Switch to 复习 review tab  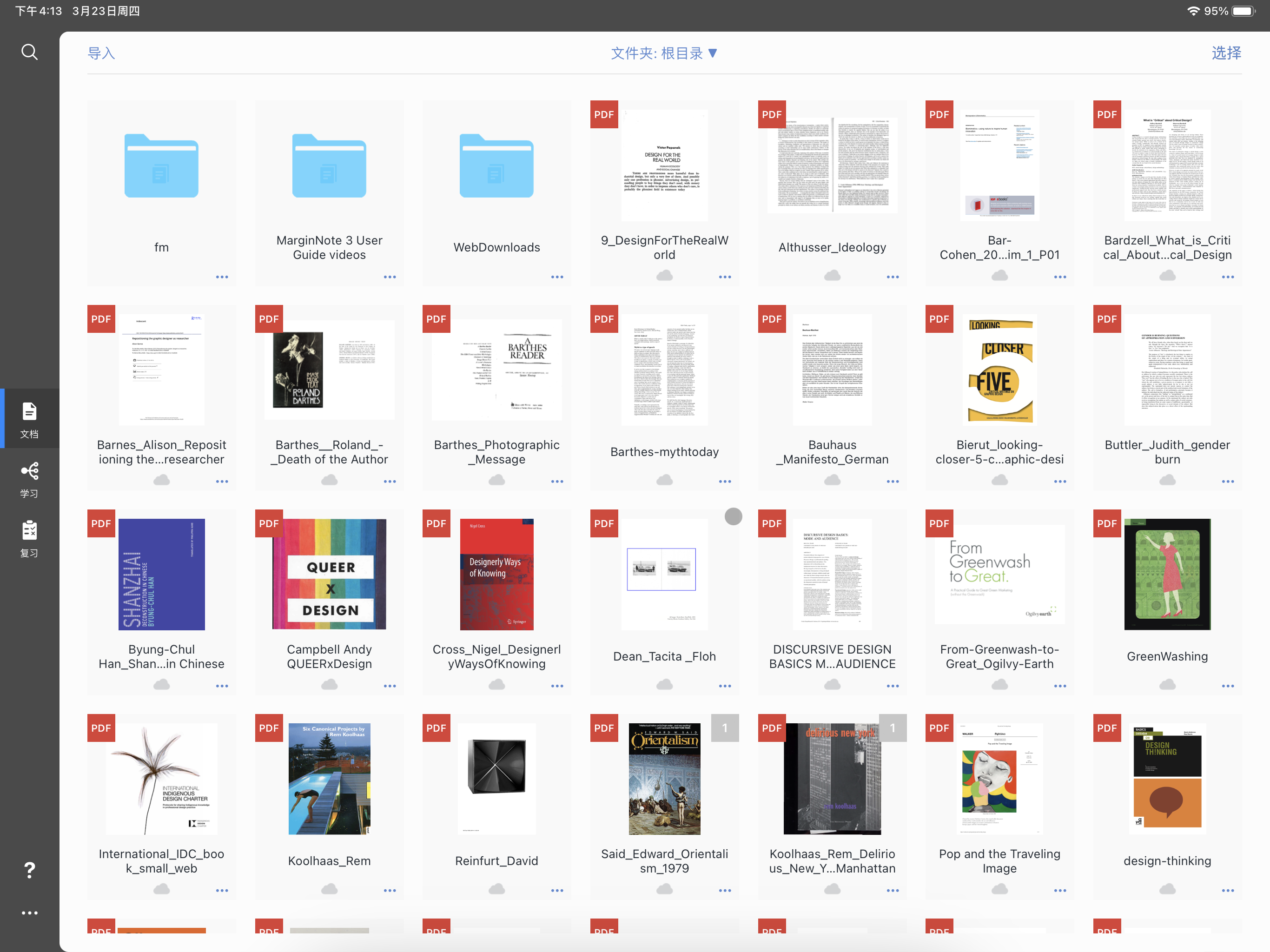(x=29, y=539)
